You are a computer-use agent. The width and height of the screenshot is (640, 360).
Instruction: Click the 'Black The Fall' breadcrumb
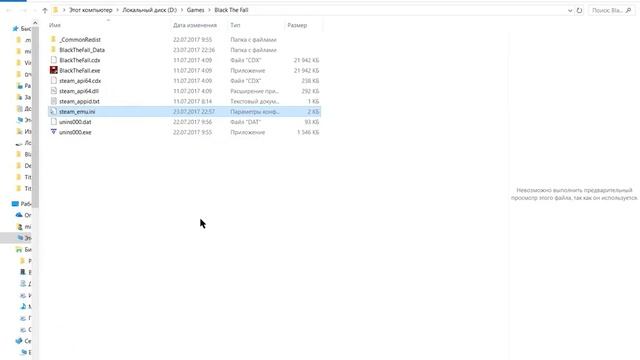231,10
